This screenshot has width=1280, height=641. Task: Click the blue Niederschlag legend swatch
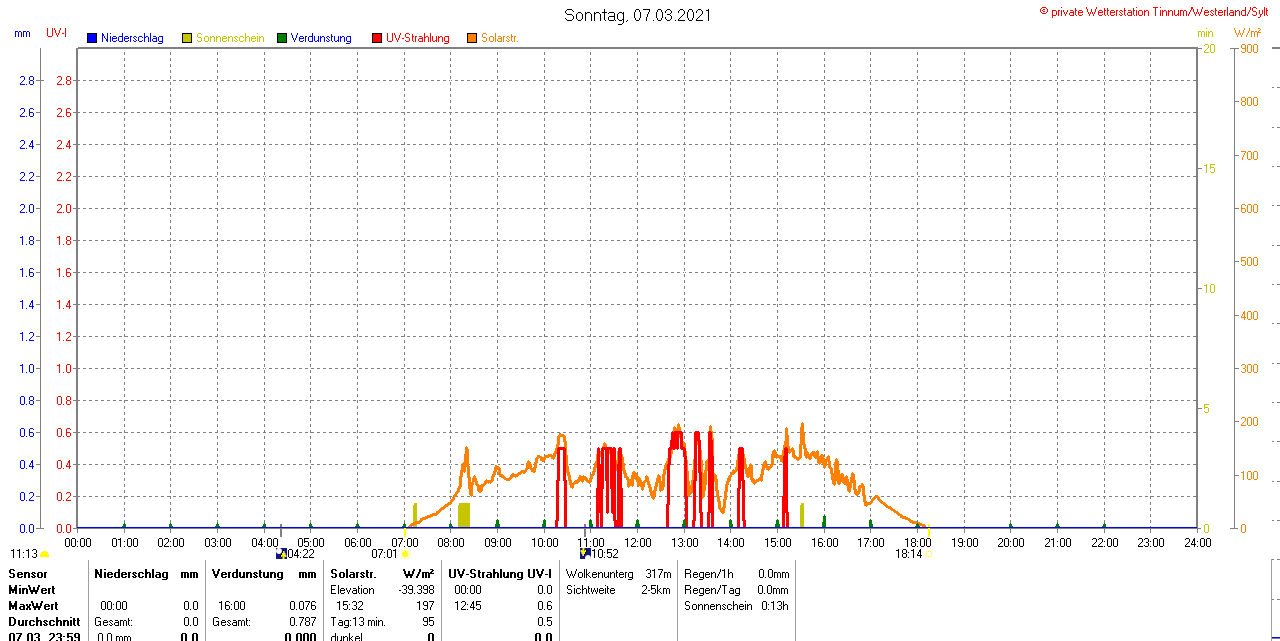(x=92, y=38)
